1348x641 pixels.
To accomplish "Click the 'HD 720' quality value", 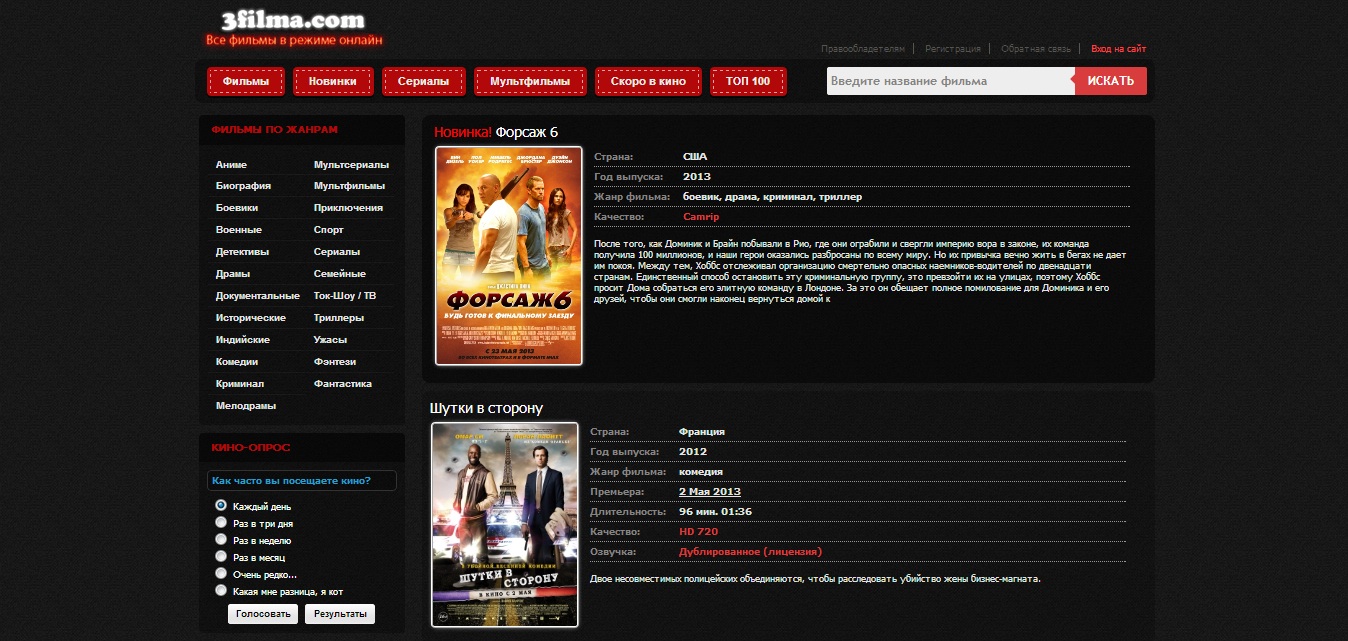I will (x=698, y=532).
